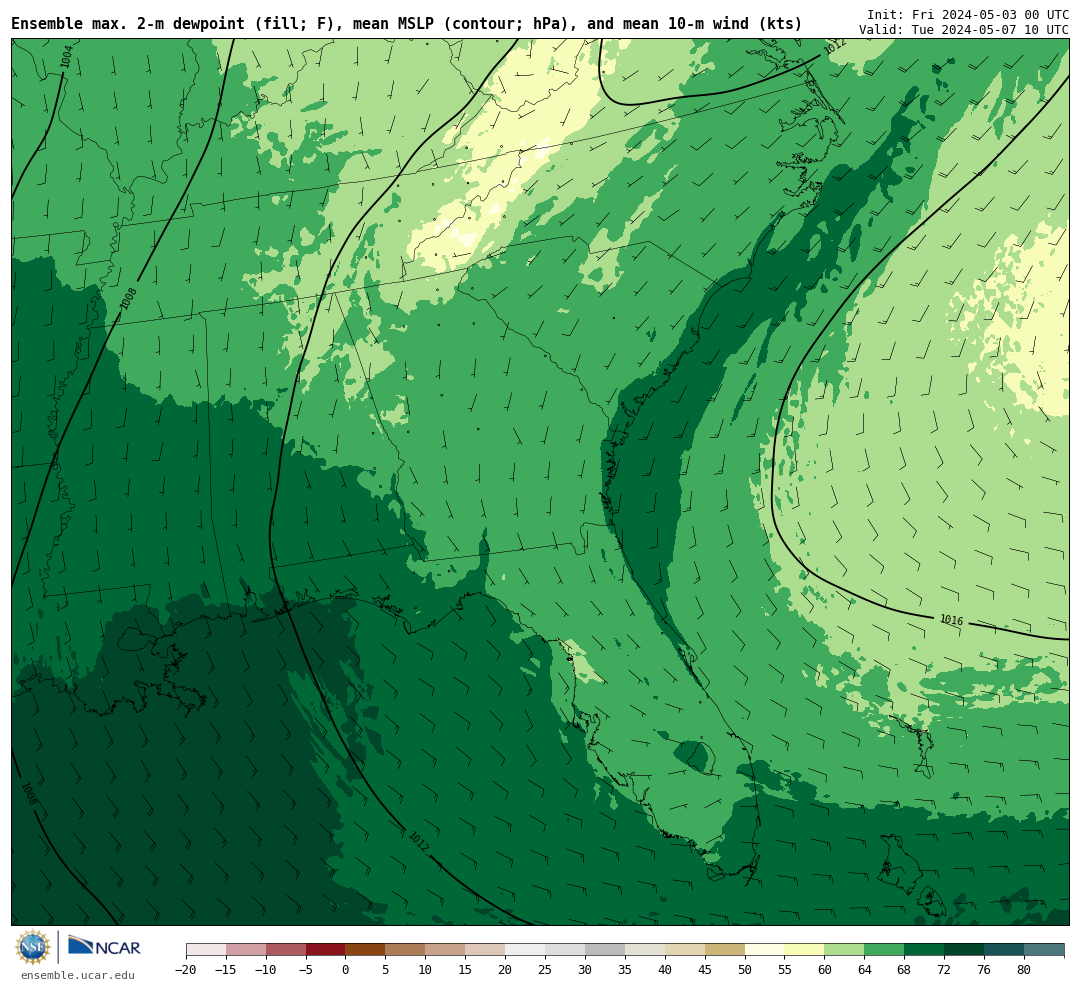Pick the last colorbar swatch above 80

(x=1045, y=950)
